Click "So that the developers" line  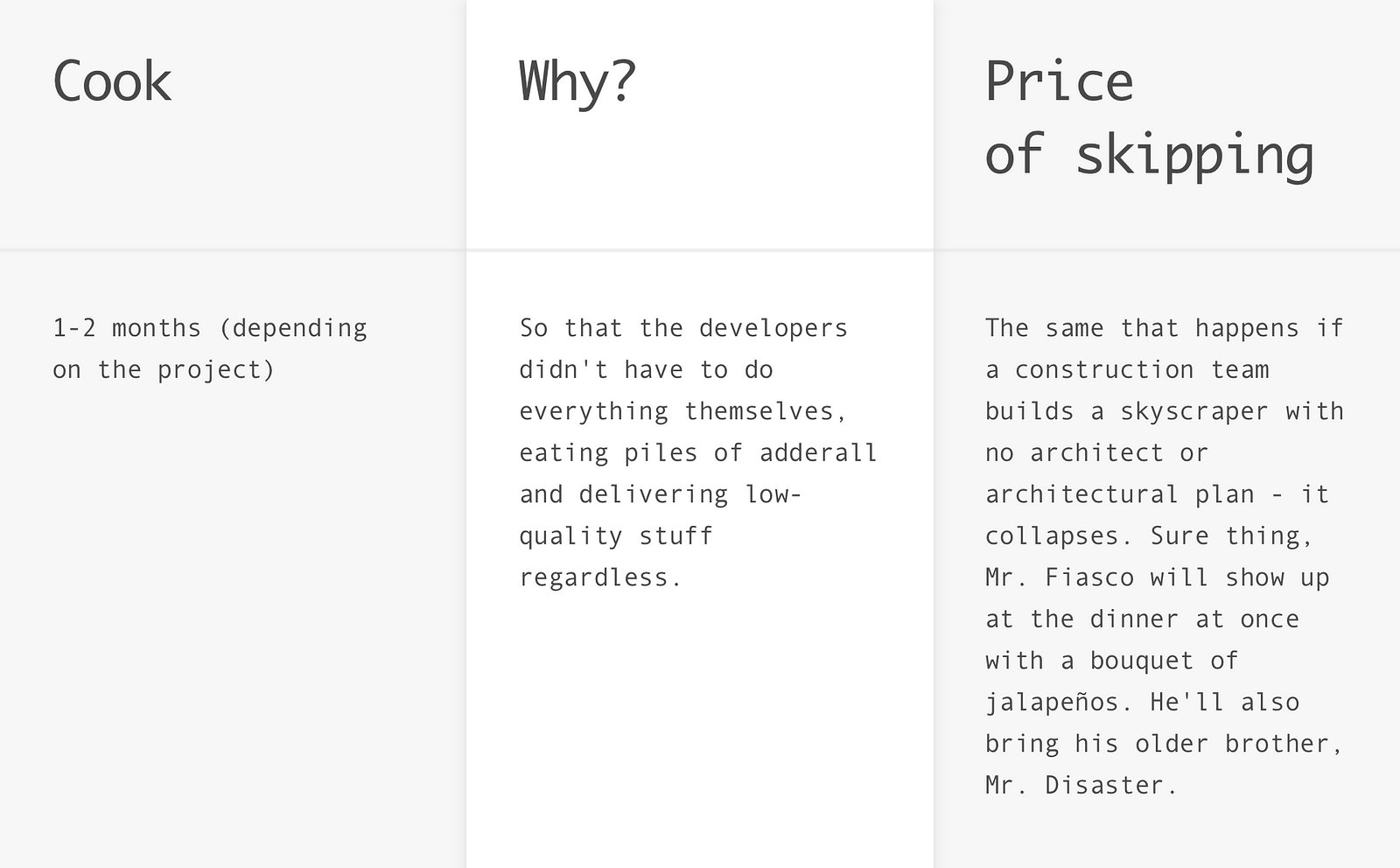tap(683, 328)
